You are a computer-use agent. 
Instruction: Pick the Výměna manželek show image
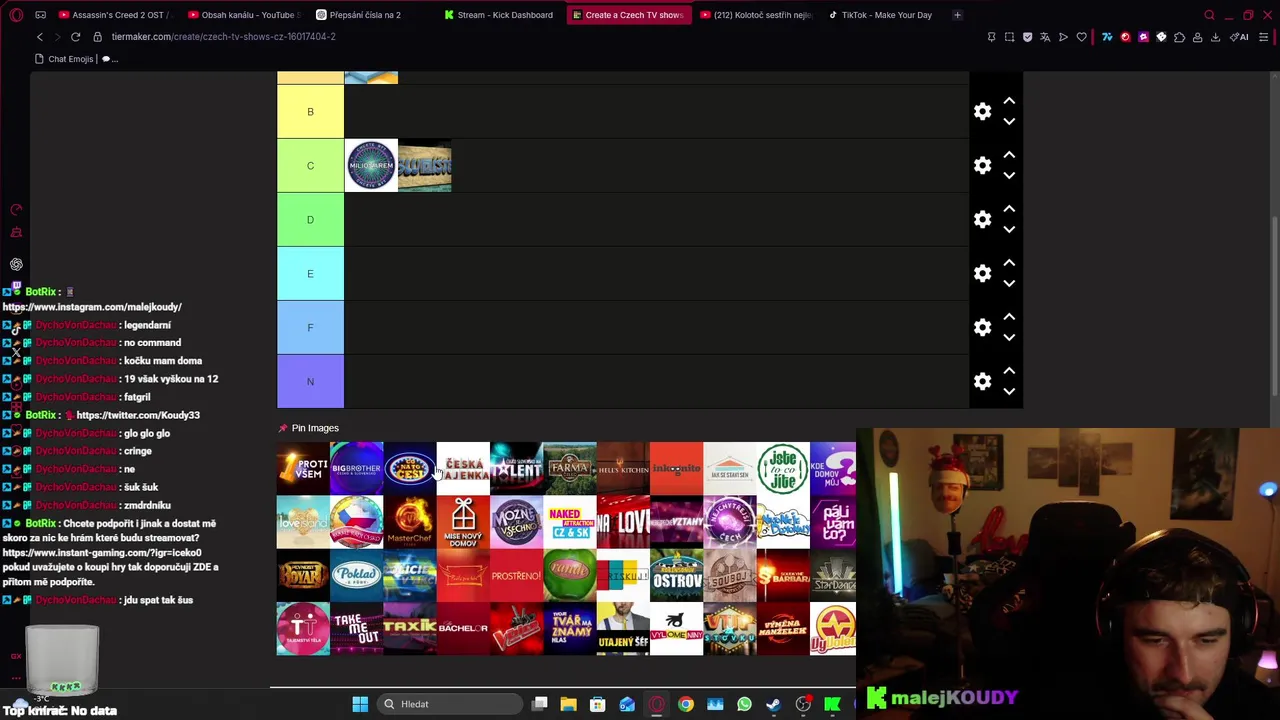[x=783, y=629]
